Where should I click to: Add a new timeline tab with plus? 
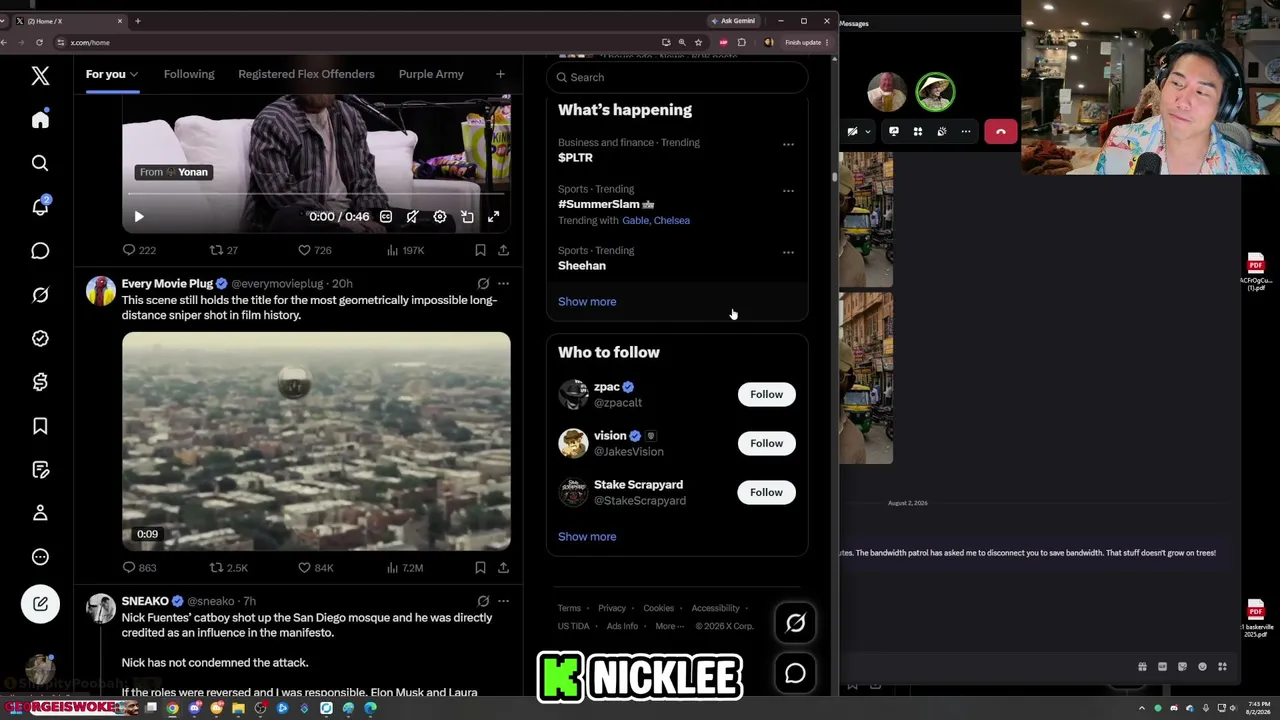(500, 74)
